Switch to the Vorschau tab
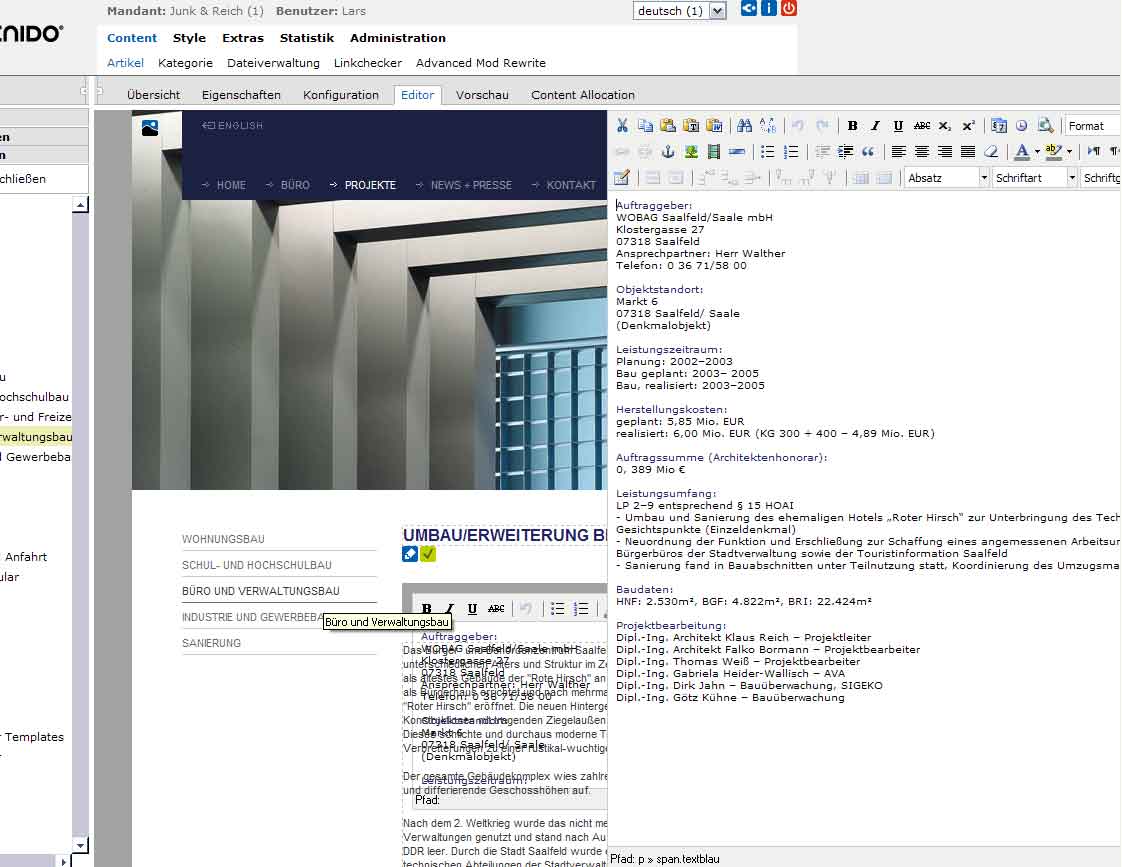 point(482,95)
